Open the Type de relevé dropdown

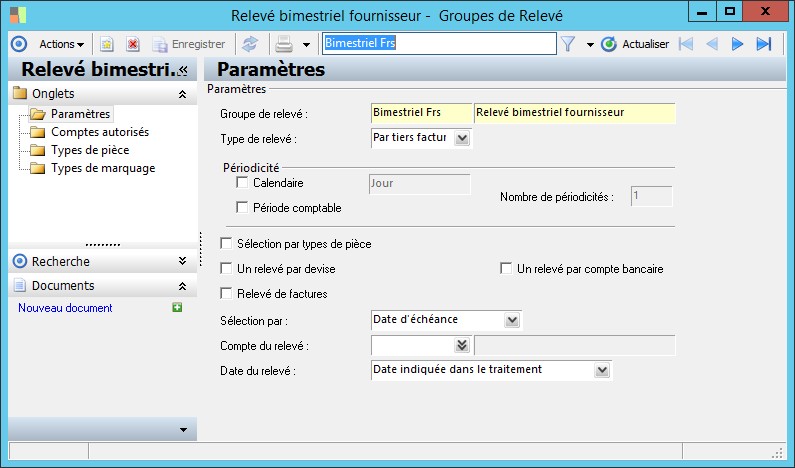tap(461, 138)
